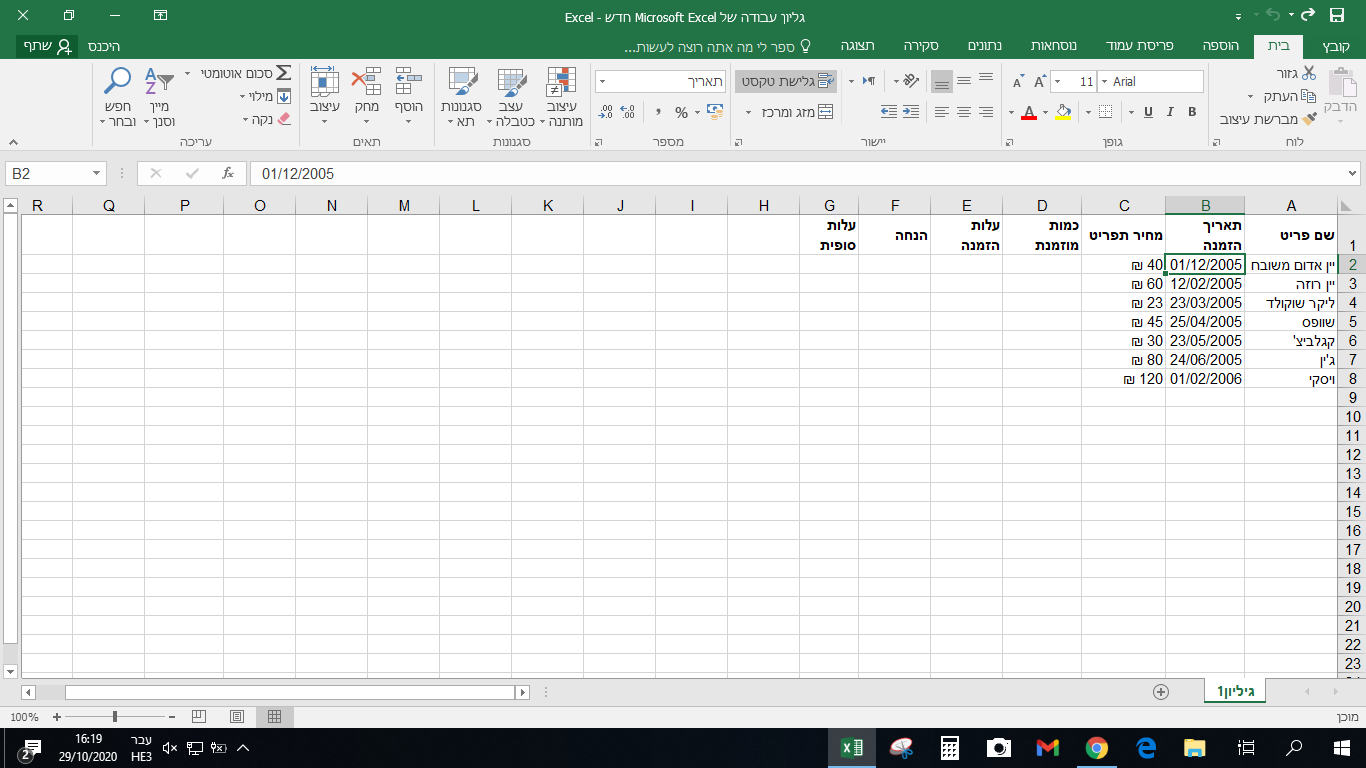Click the increase decimal icon
This screenshot has width=1366, height=768.
(628, 113)
